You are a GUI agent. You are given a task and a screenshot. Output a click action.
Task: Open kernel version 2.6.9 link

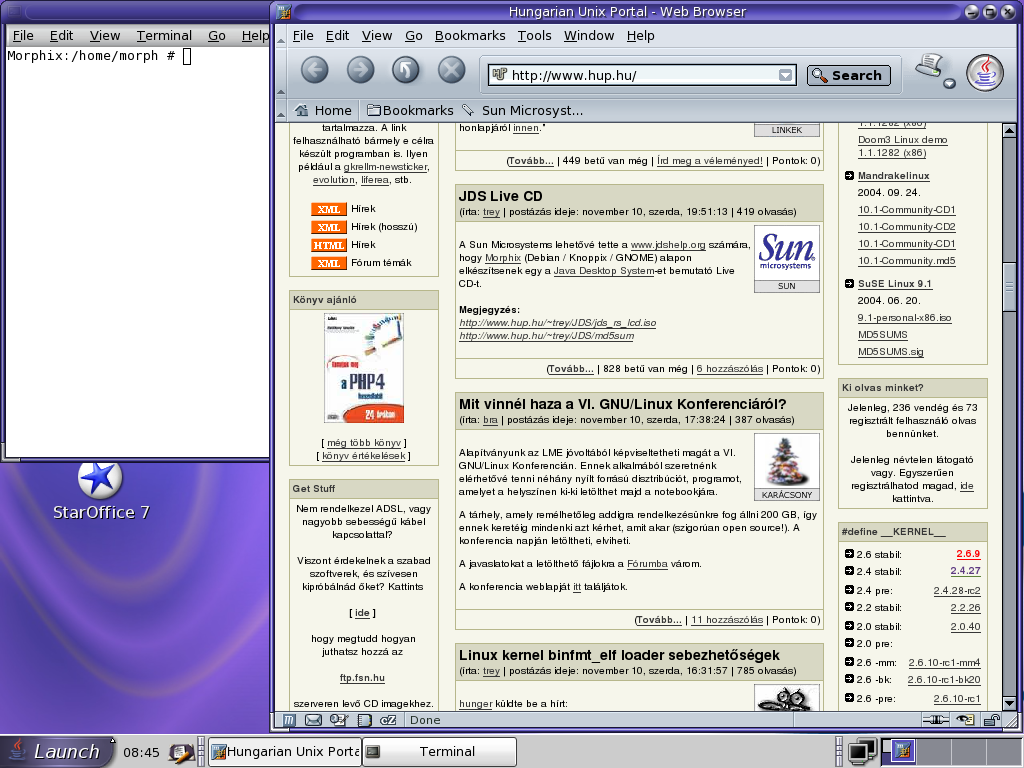click(968, 554)
